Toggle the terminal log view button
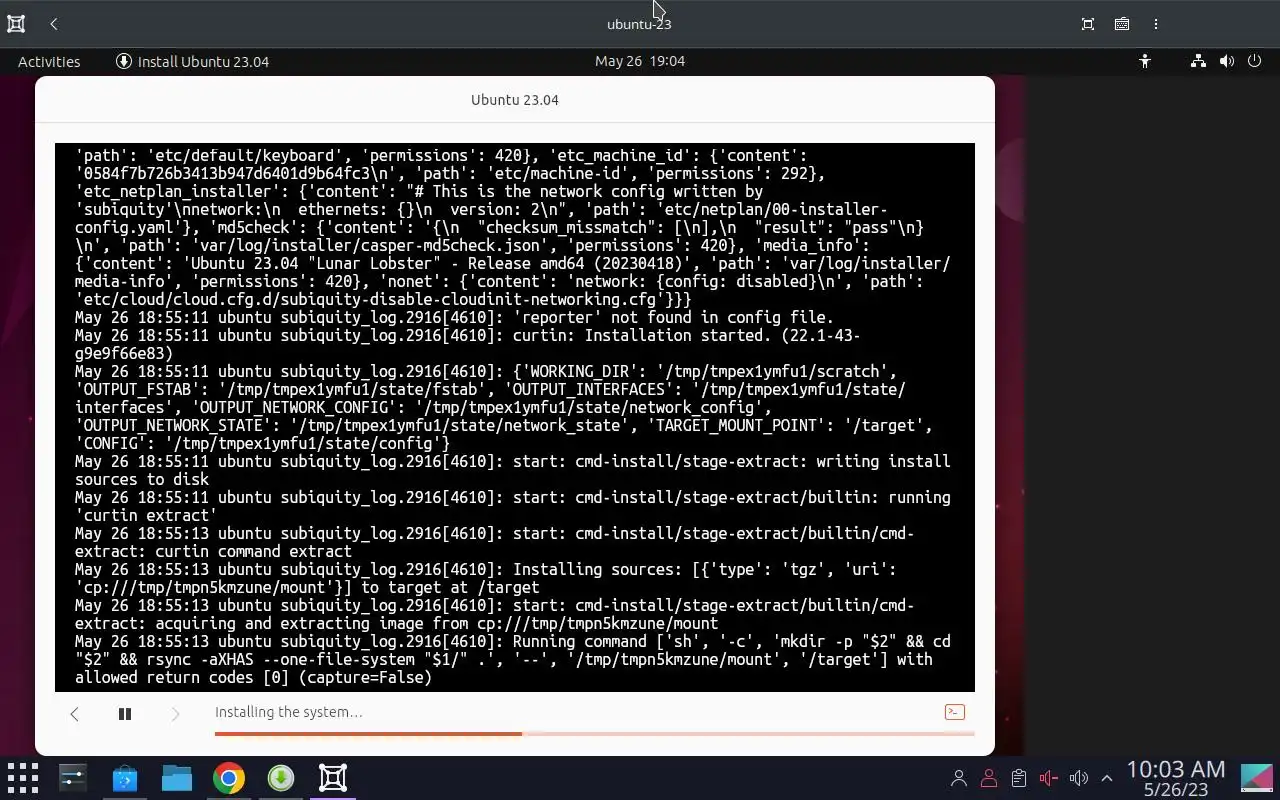 point(954,712)
